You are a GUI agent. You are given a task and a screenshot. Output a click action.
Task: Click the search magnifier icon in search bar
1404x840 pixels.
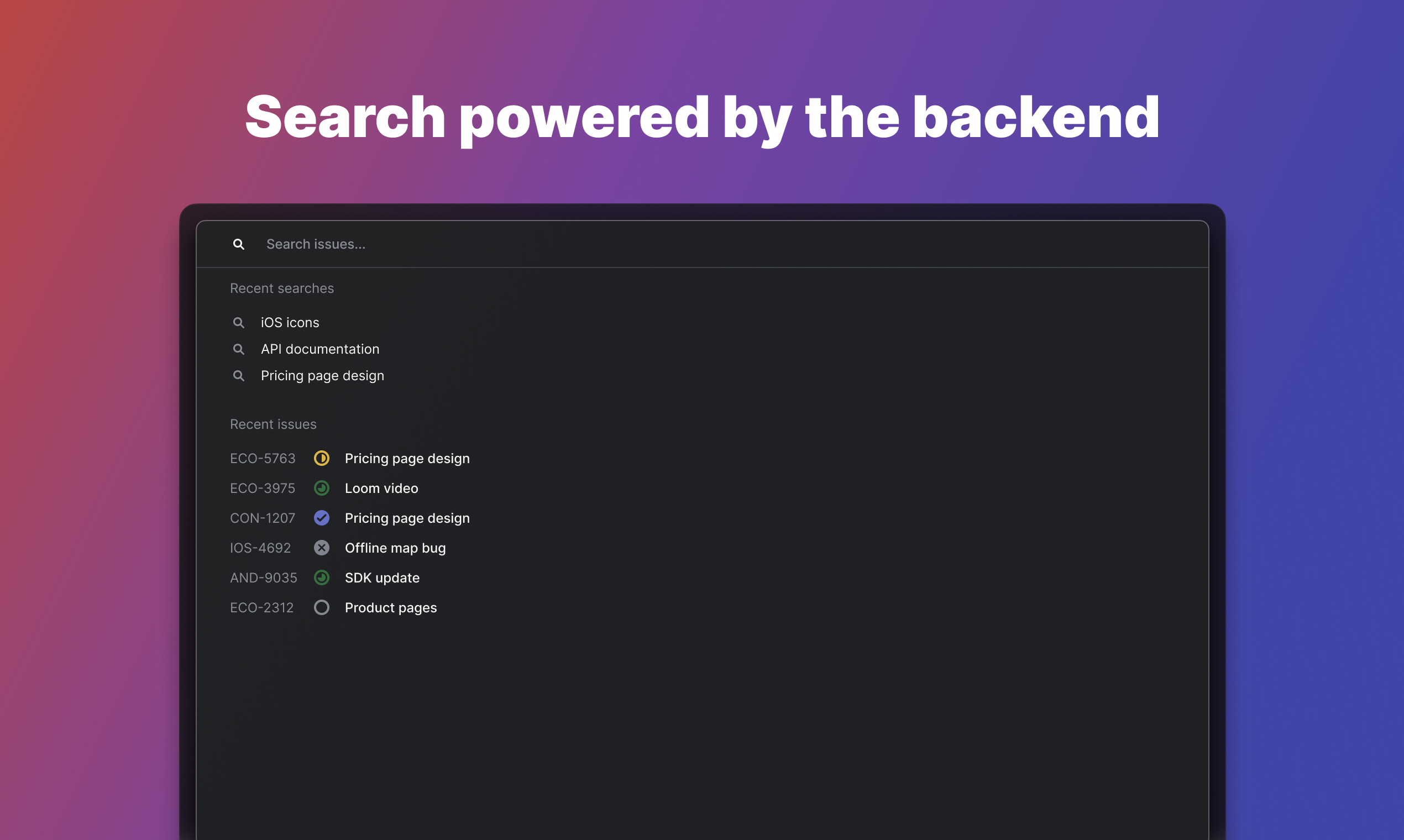coord(238,244)
